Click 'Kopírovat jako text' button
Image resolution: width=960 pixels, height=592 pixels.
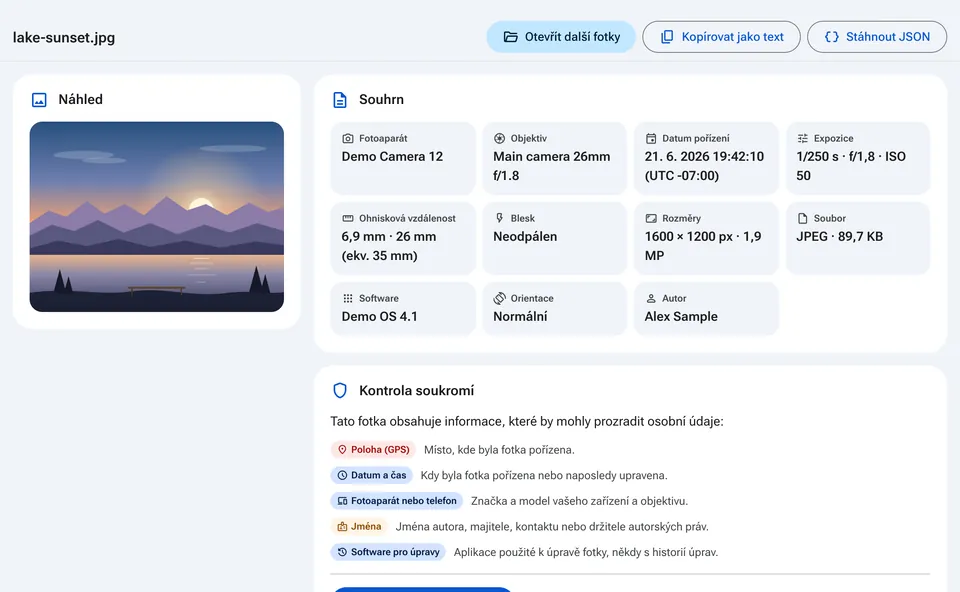pos(721,37)
